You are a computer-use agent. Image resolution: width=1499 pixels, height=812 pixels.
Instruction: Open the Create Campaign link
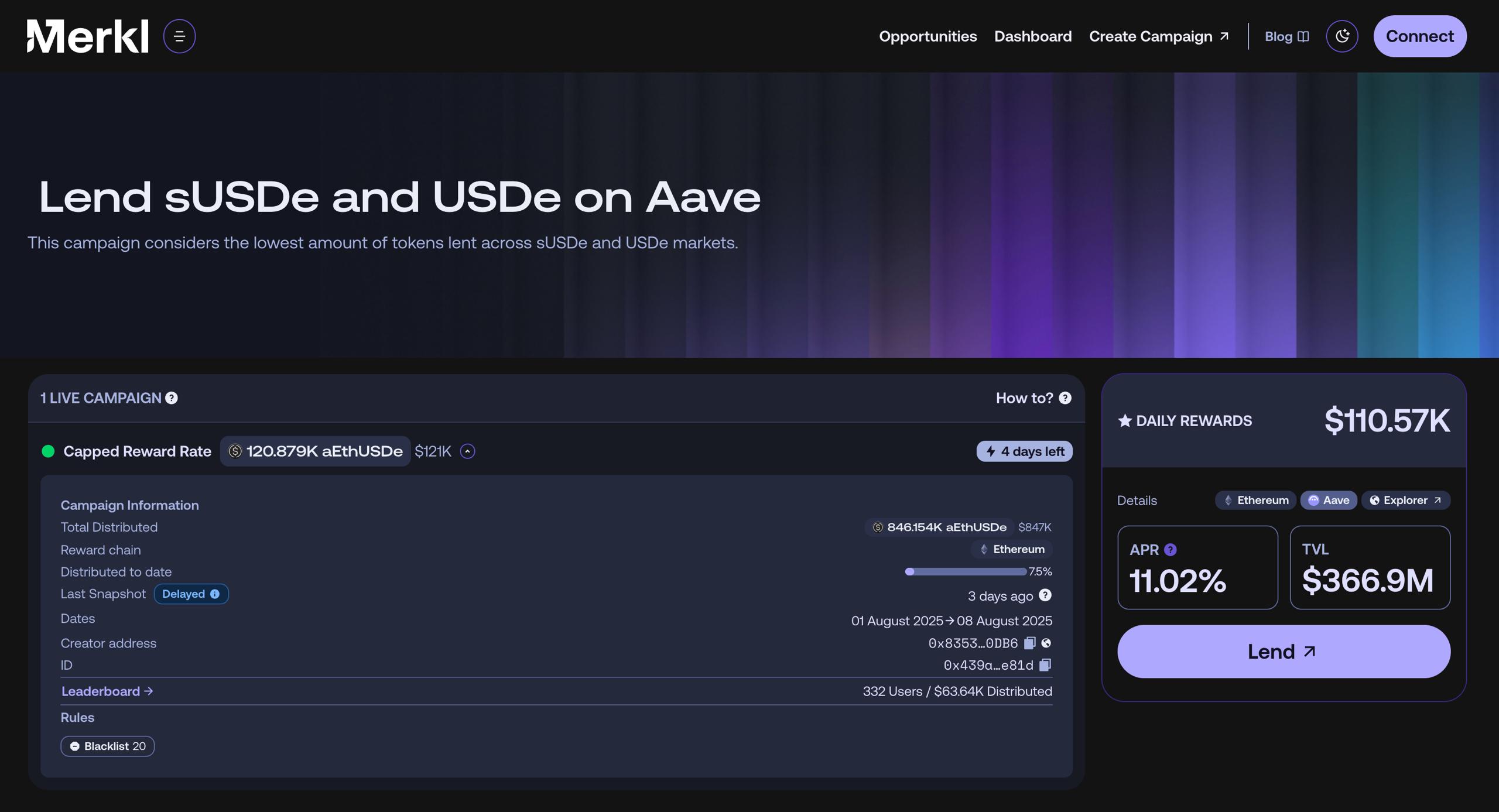pos(1159,36)
